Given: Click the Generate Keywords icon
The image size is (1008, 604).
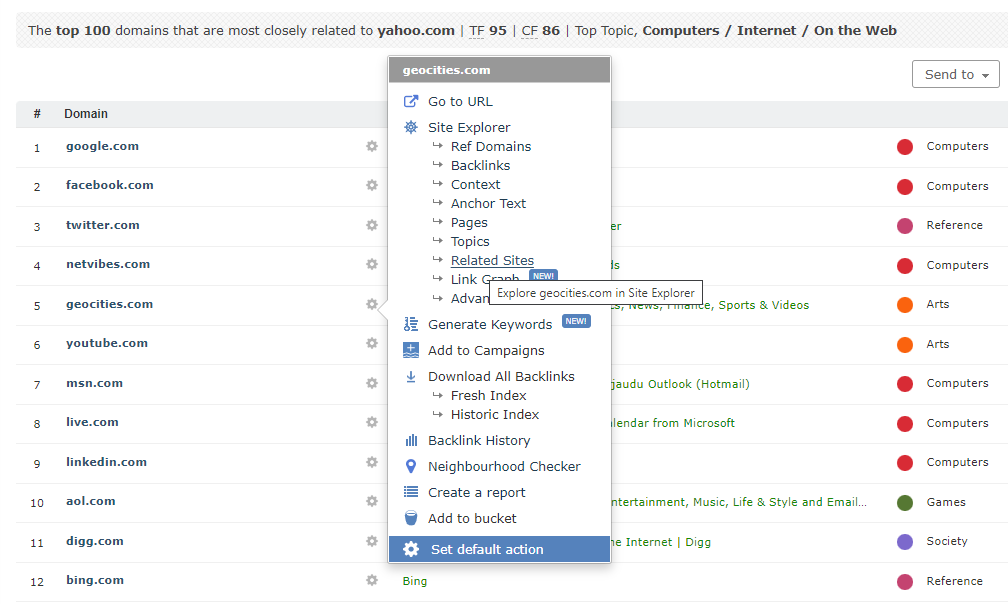Looking at the screenshot, I should pyautogui.click(x=410, y=324).
